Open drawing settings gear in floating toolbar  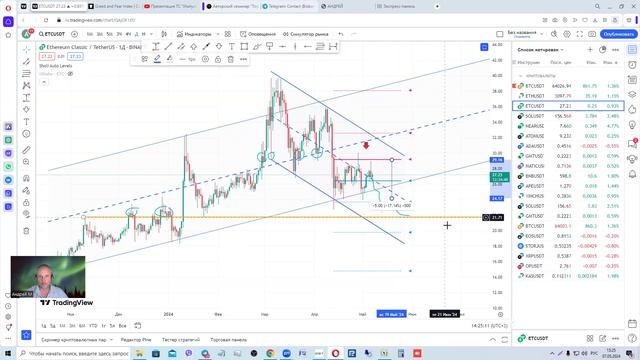[x=205, y=59]
